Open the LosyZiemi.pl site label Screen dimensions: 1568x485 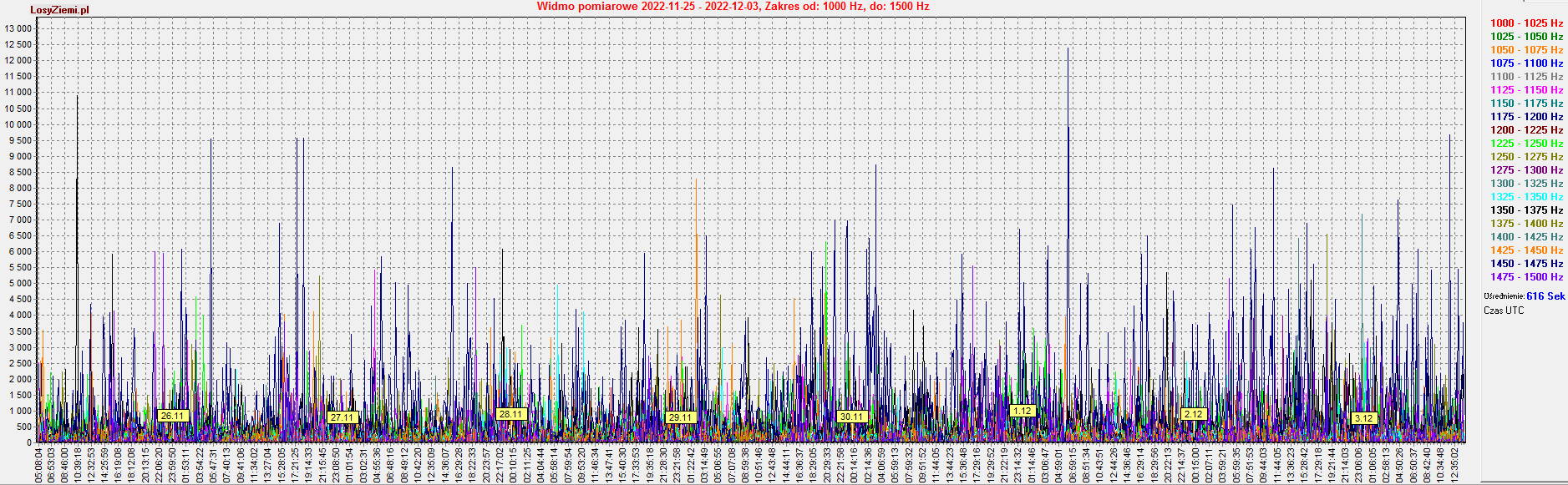(59, 10)
